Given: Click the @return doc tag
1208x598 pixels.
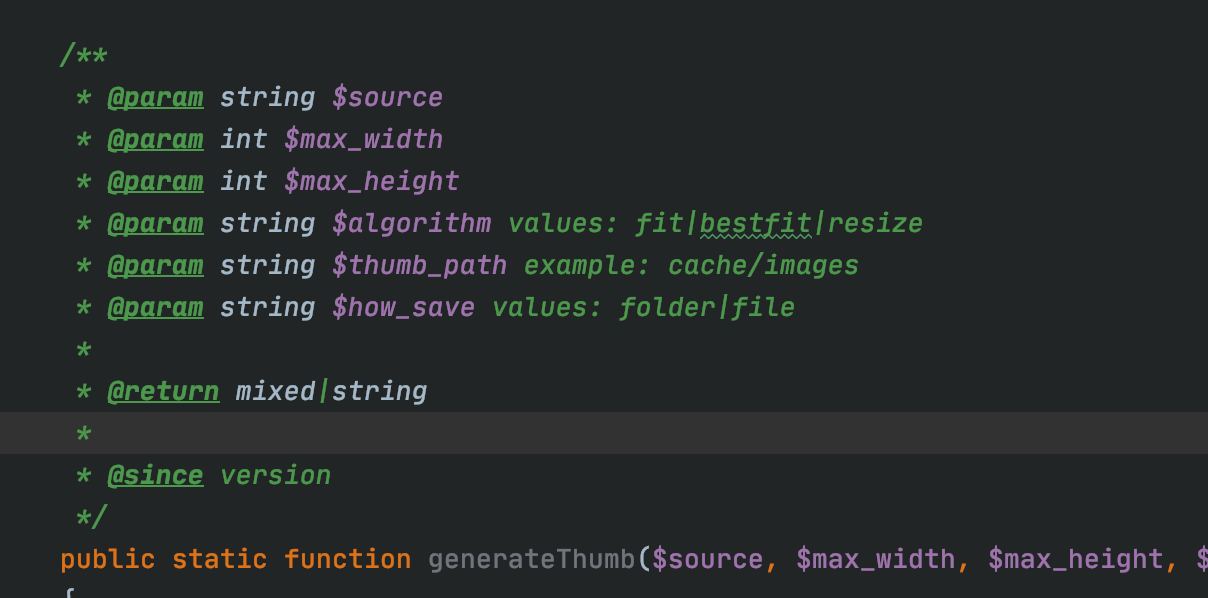Looking at the screenshot, I should tap(163, 392).
